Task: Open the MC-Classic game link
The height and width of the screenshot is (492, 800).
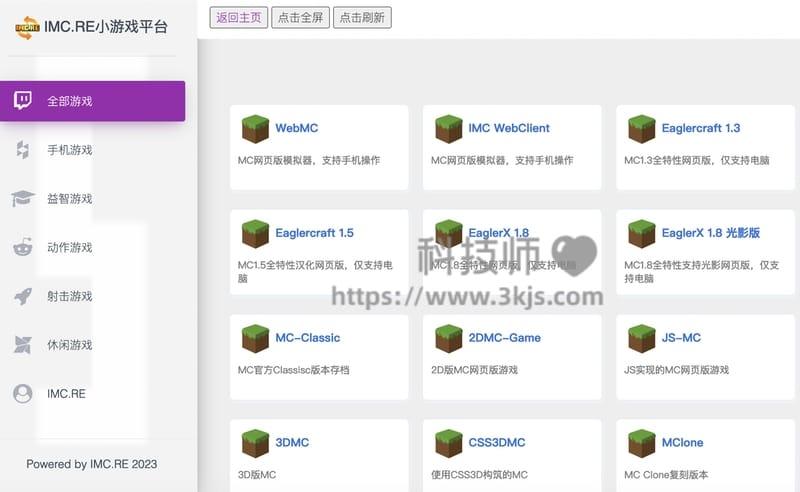Action: click(308, 338)
